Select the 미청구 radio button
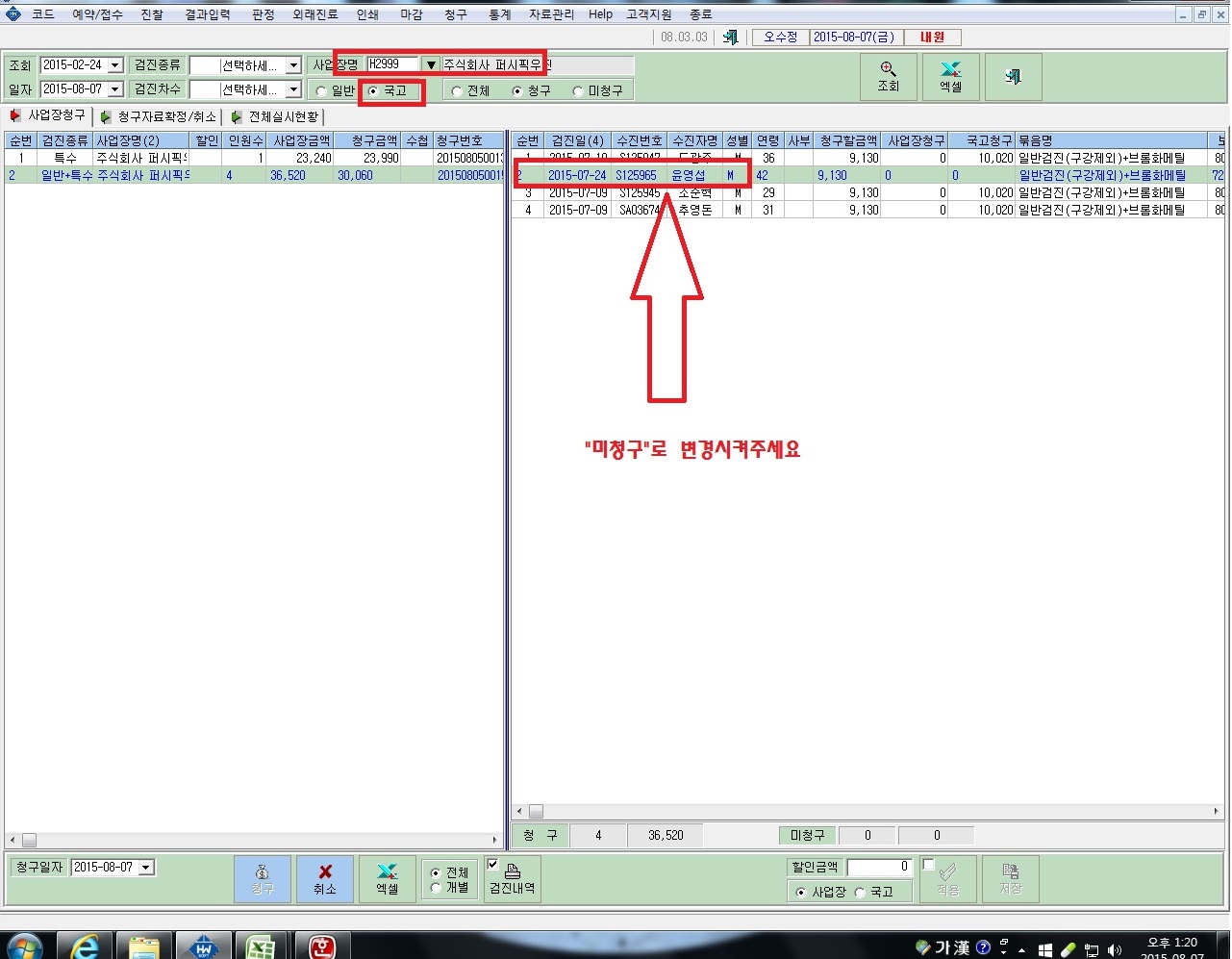 tap(578, 91)
